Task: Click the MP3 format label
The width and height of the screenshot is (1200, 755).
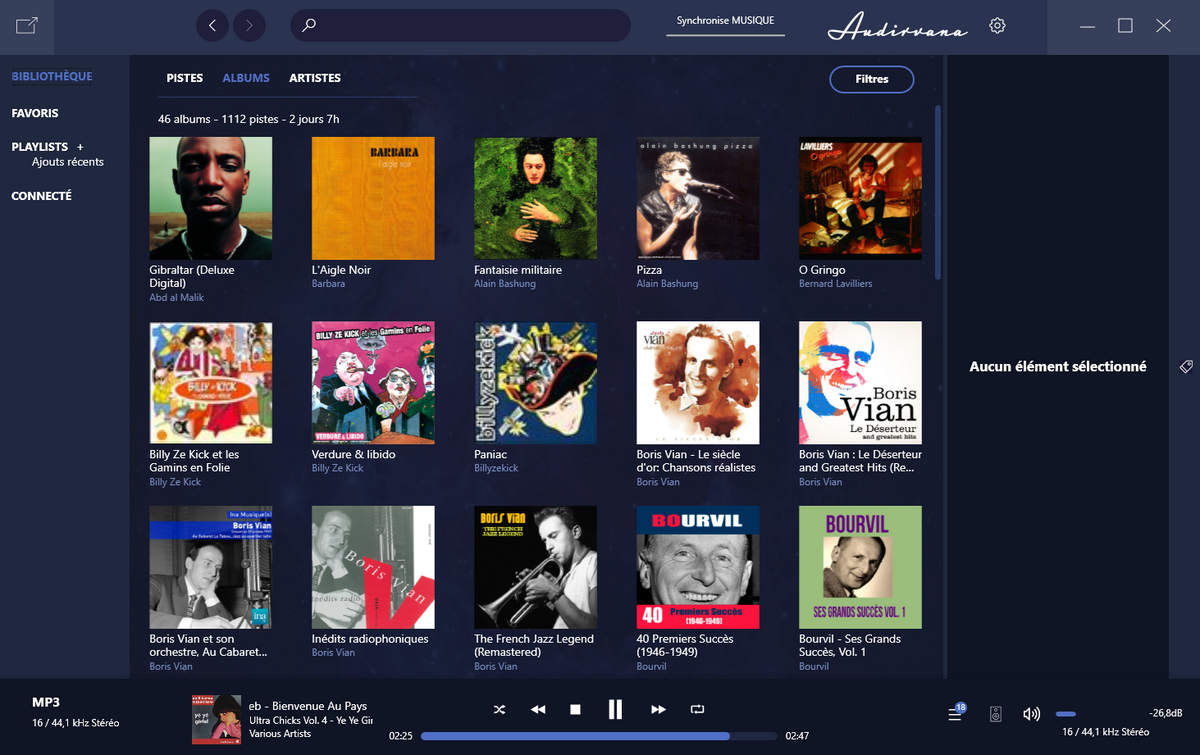Action: (x=46, y=702)
